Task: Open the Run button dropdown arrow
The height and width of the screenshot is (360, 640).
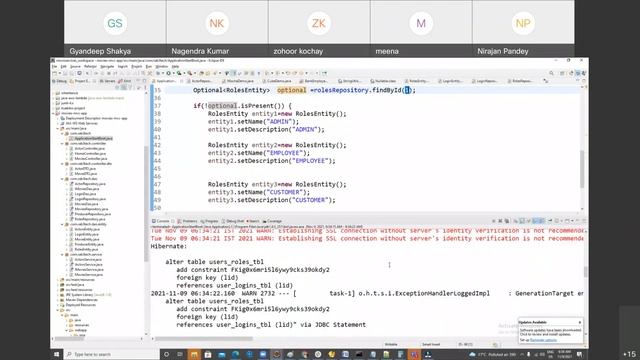Action: coord(173,73)
